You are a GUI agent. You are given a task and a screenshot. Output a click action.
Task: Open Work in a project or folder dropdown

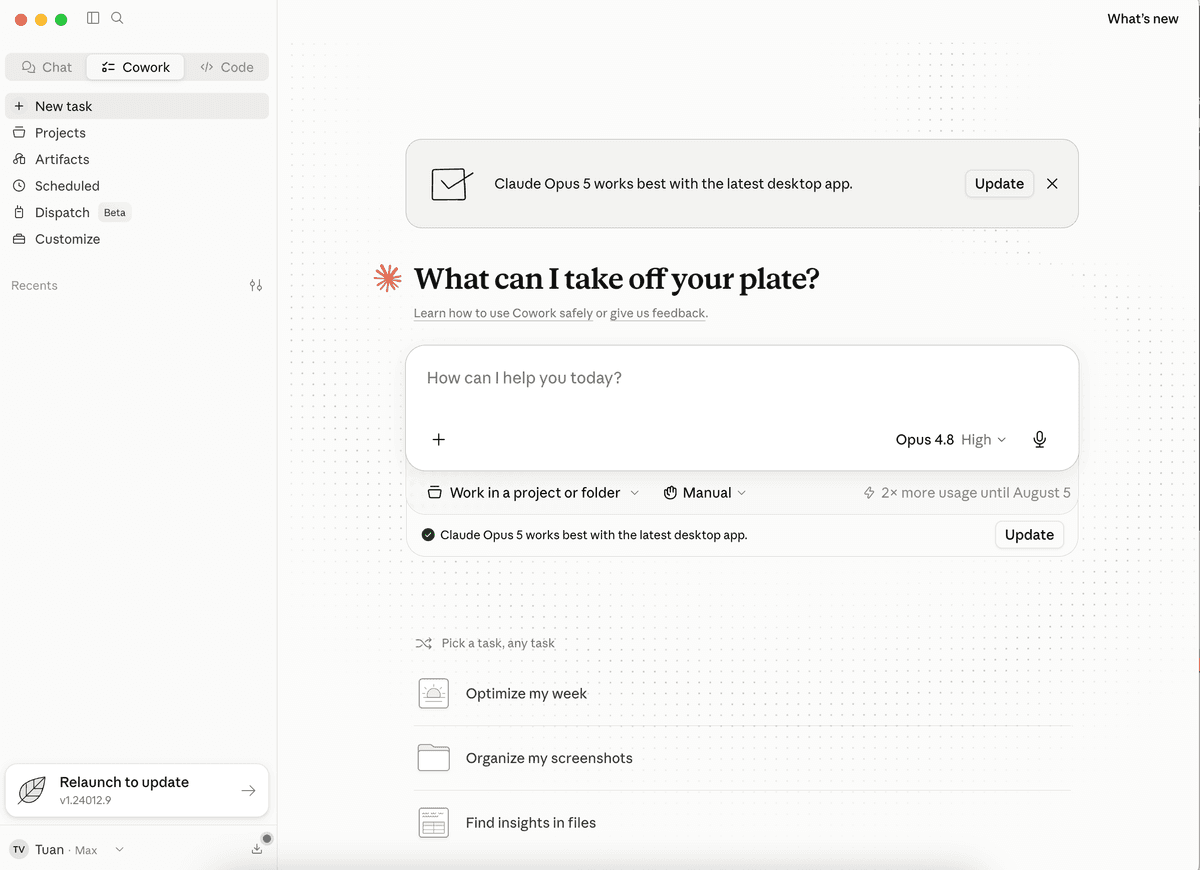(533, 493)
